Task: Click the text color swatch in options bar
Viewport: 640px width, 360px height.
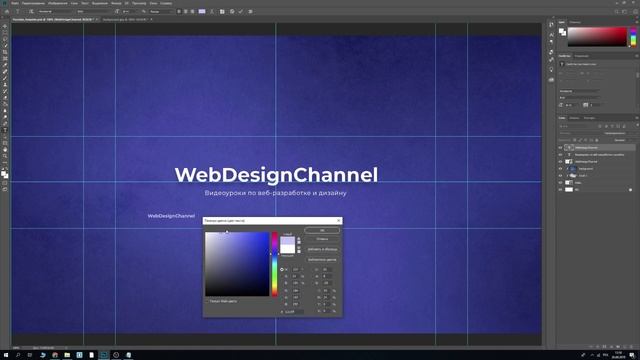Action: pyautogui.click(x=202, y=11)
